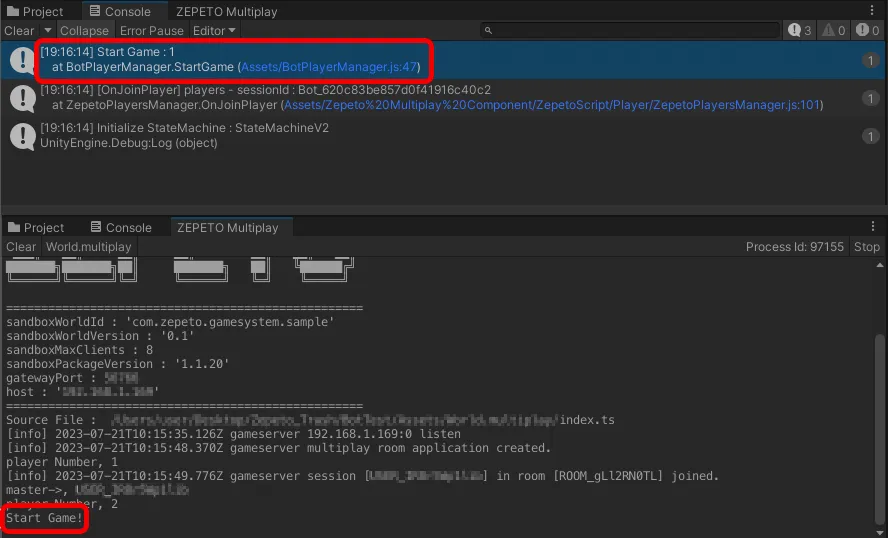Click info icon of OnJoinPlayer entry
Viewport: 888px width, 538px height.
23,98
